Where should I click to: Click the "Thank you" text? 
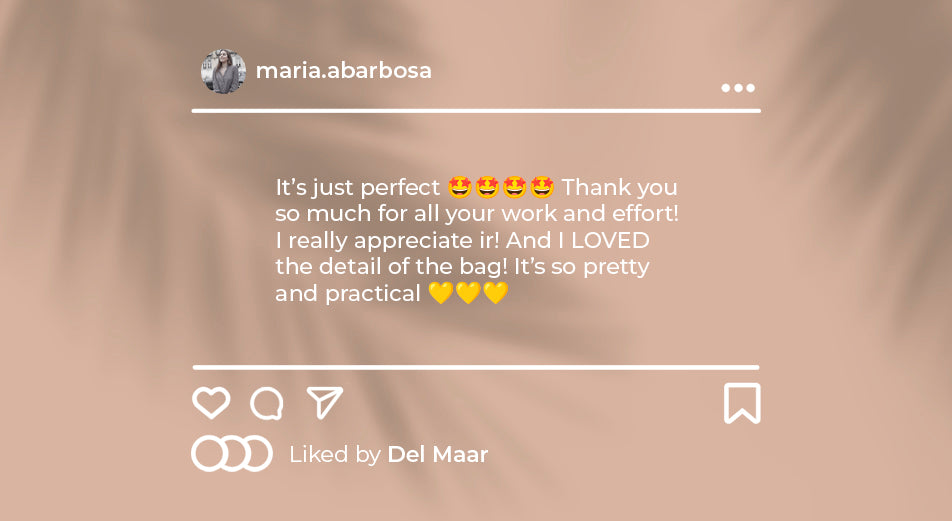pos(619,188)
